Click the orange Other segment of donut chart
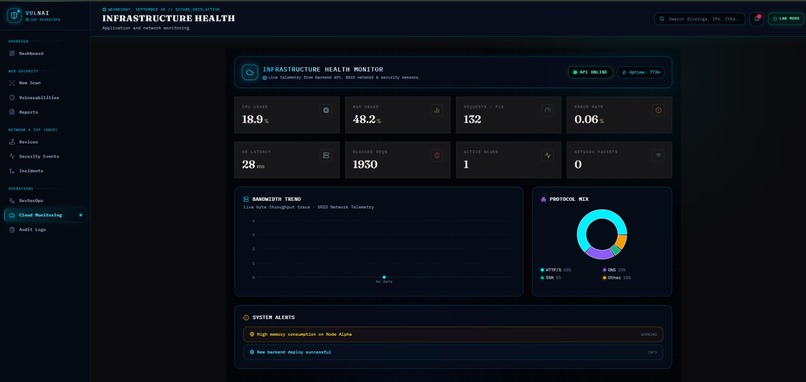The width and height of the screenshot is (806, 382). (x=621, y=242)
